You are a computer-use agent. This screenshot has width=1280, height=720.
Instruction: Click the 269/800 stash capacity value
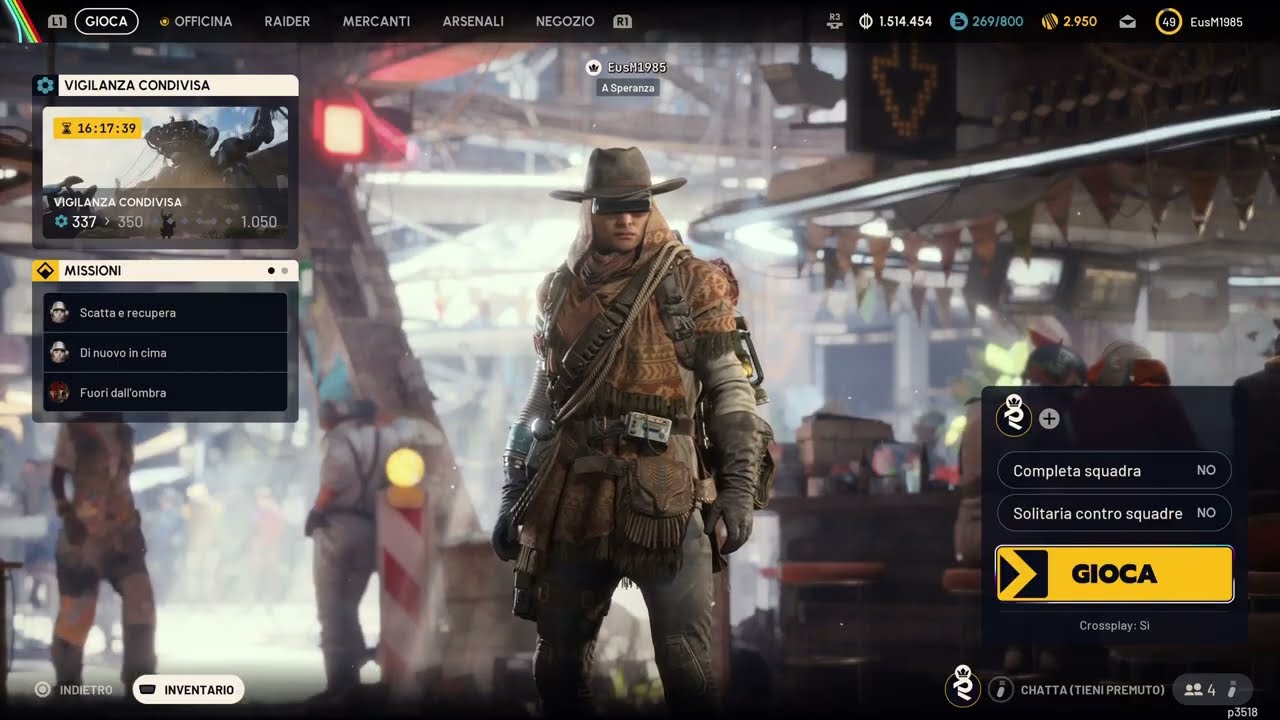[x=997, y=21]
